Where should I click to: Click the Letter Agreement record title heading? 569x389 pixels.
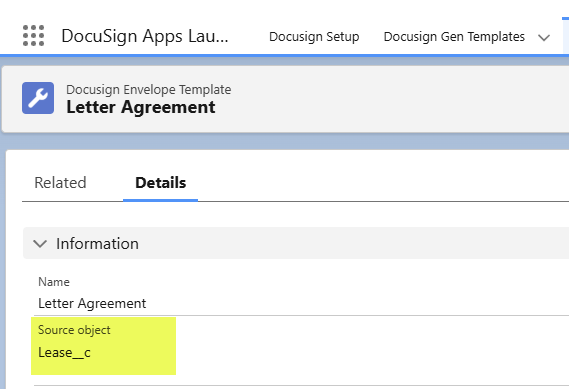pos(141,107)
